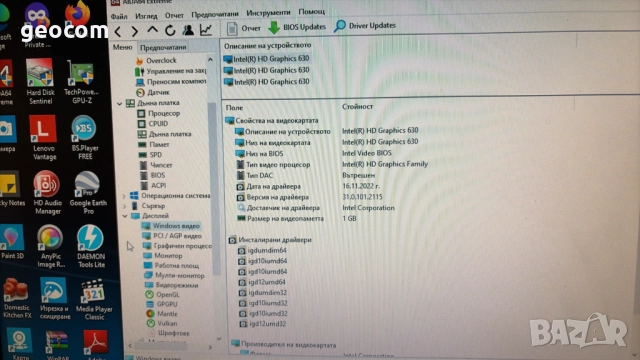Click the Стойност column header
The width and height of the screenshot is (640, 360).
point(358,107)
